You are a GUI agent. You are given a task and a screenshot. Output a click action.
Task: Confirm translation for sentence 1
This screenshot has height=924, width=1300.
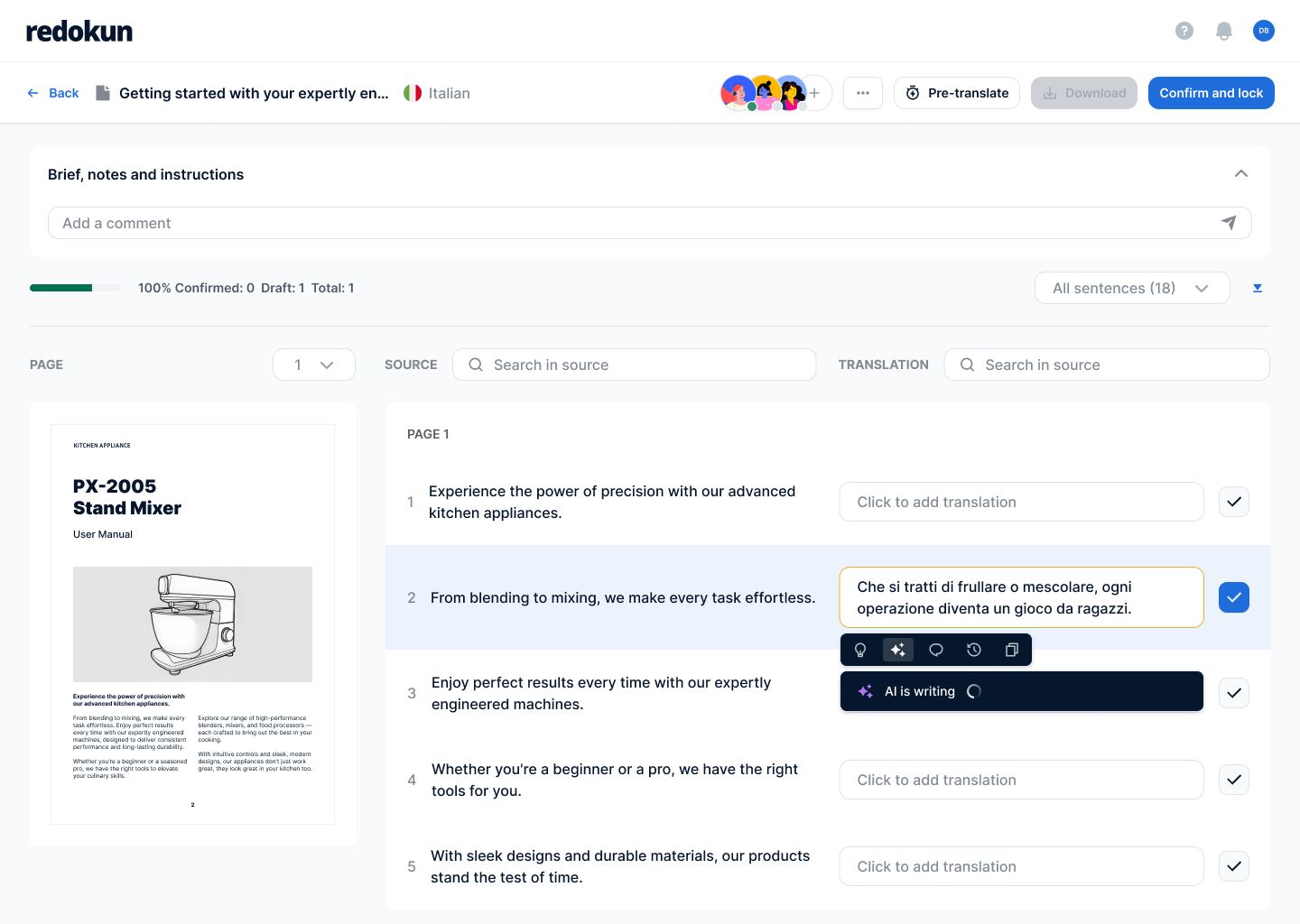[x=1234, y=502]
